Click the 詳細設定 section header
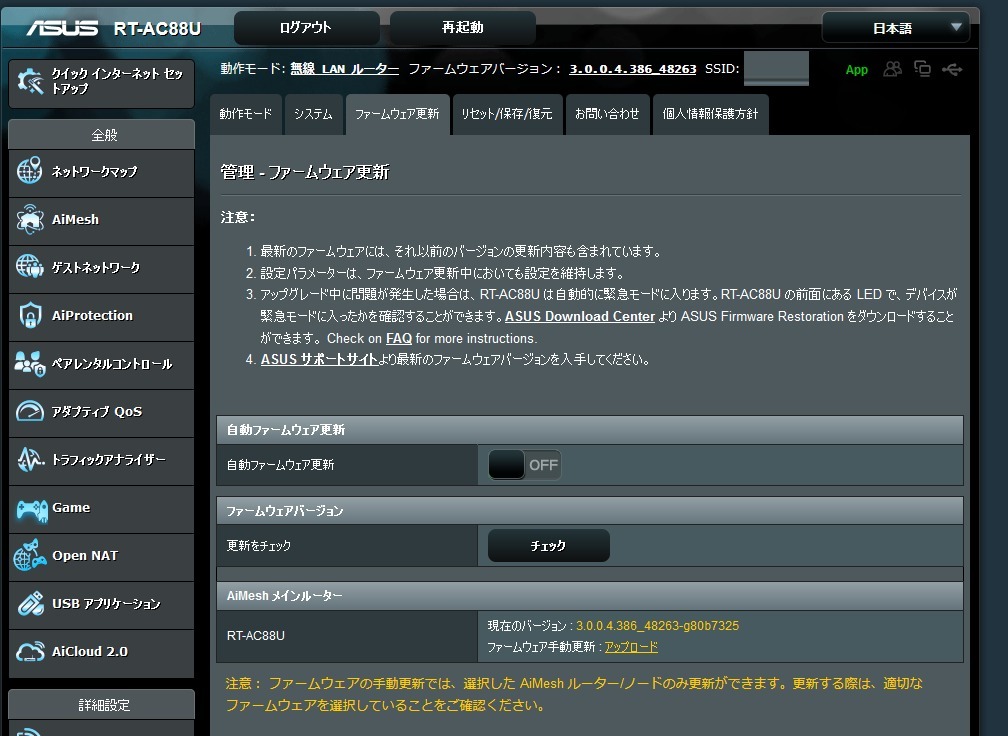The image size is (1008, 736). pyautogui.click(x=102, y=705)
